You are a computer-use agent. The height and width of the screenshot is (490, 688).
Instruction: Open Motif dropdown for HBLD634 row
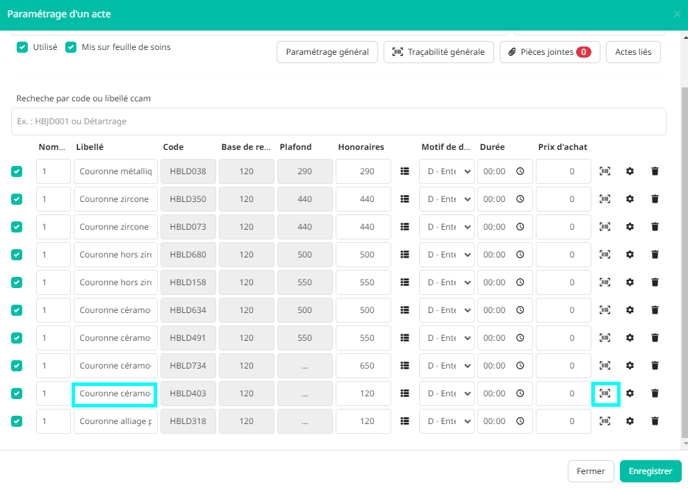[x=447, y=310]
